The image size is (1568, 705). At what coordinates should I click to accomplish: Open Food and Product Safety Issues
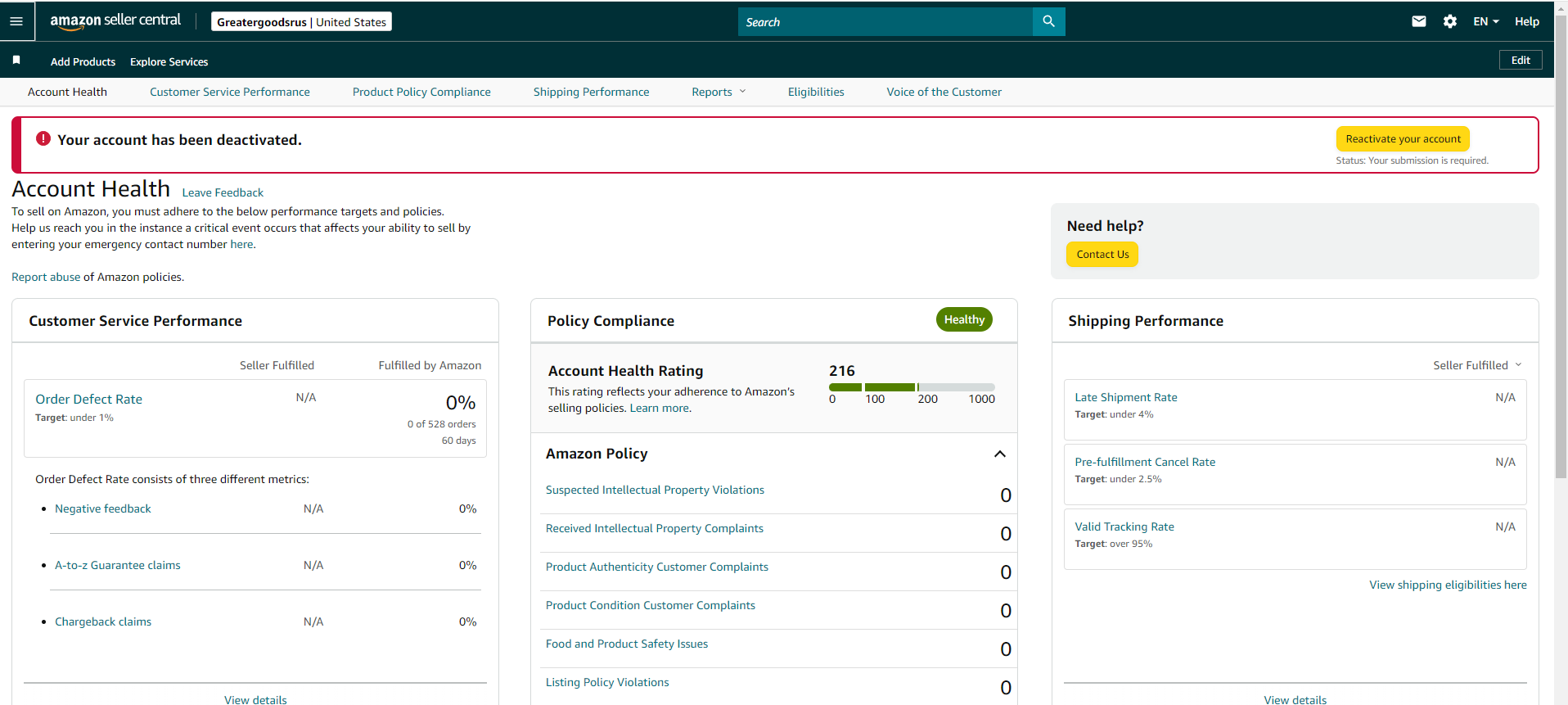click(x=627, y=644)
